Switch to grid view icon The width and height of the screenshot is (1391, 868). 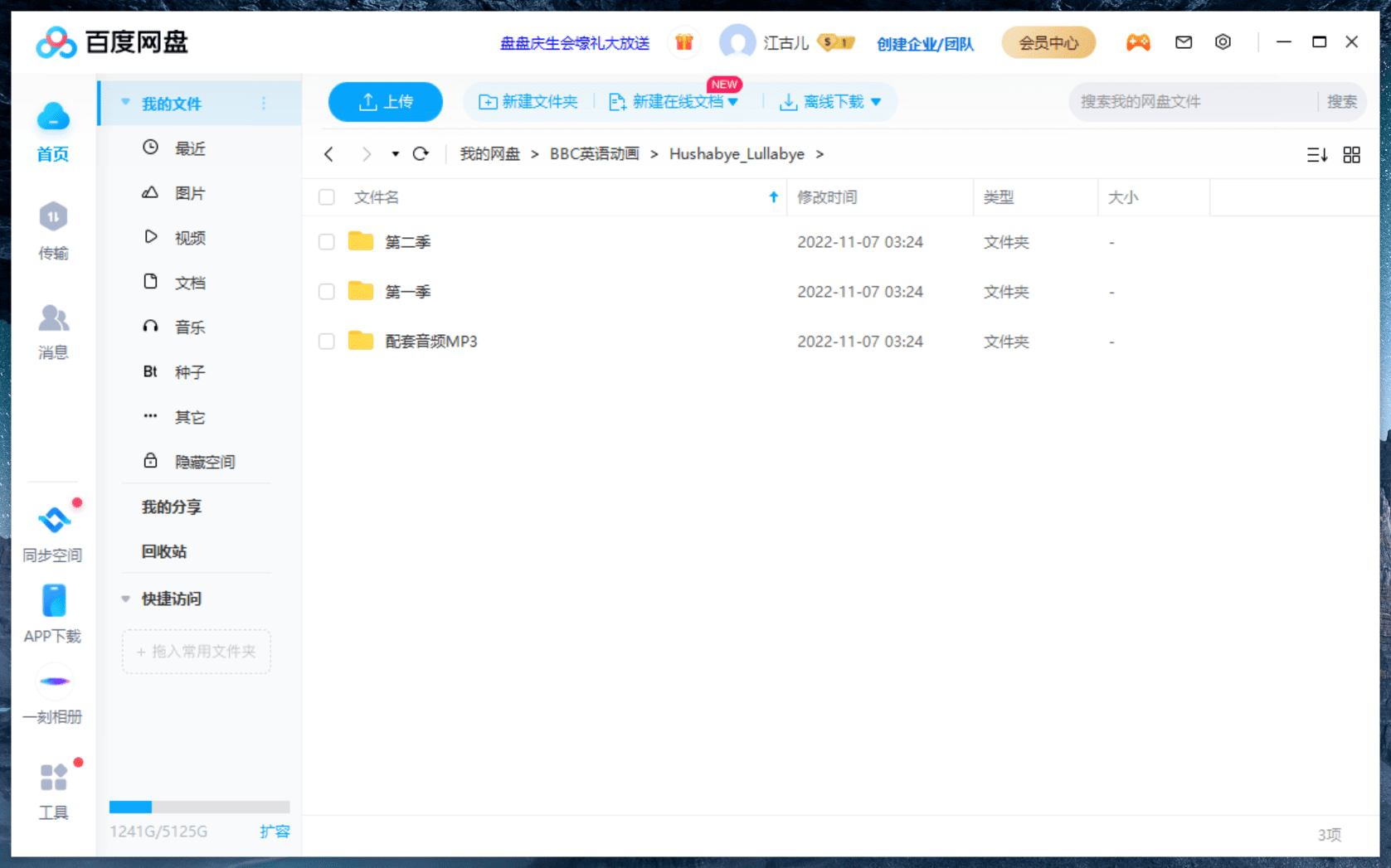pos(1352,155)
